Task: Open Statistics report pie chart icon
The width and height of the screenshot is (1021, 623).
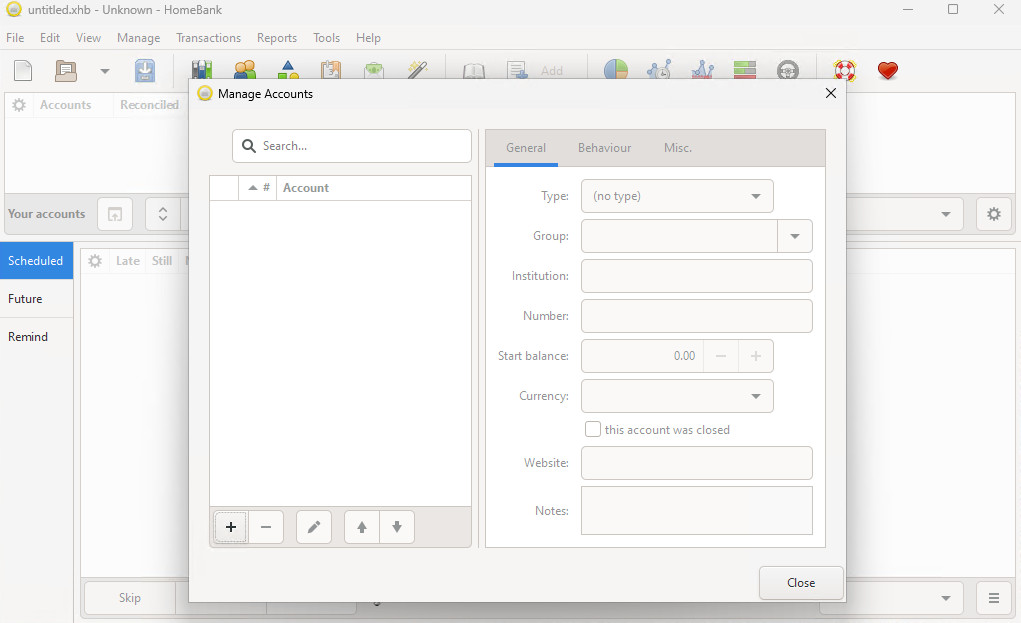Action: (615, 70)
